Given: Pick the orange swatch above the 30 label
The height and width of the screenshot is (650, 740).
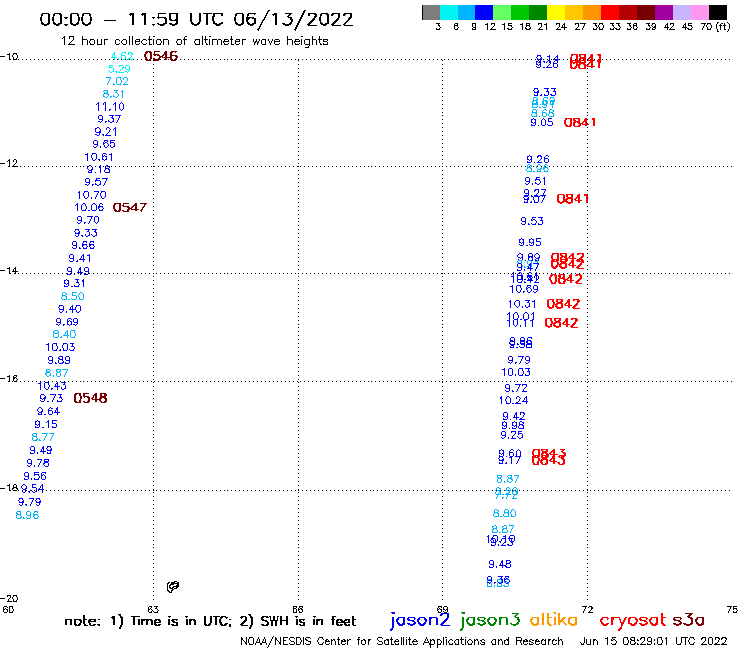Looking at the screenshot, I should pyautogui.click(x=592, y=12).
